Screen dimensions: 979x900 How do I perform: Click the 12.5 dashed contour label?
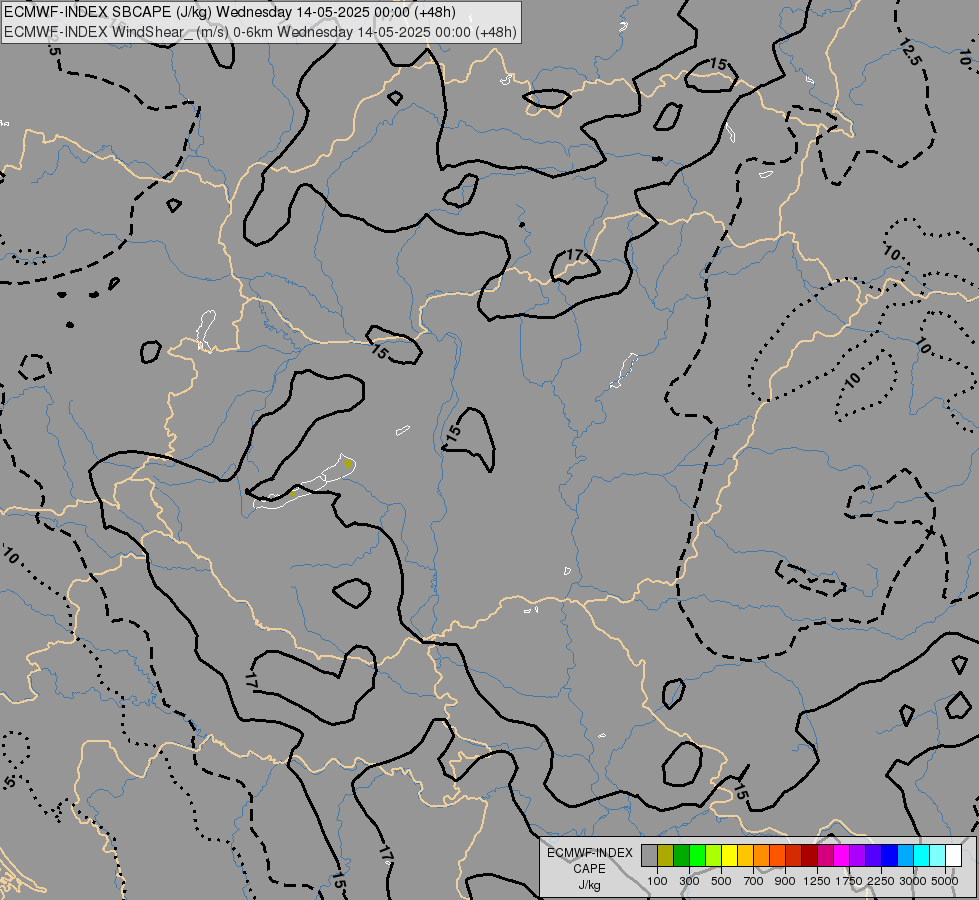910,52
